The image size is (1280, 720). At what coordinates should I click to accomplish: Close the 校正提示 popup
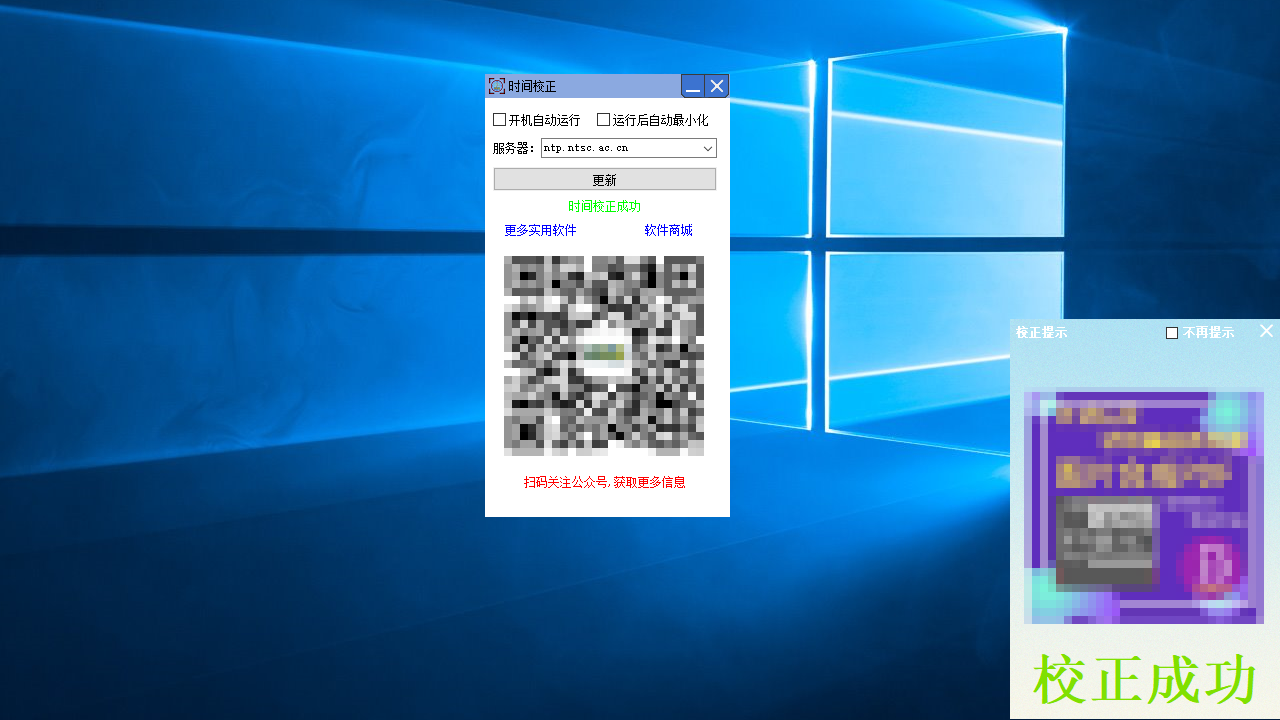(1266, 331)
